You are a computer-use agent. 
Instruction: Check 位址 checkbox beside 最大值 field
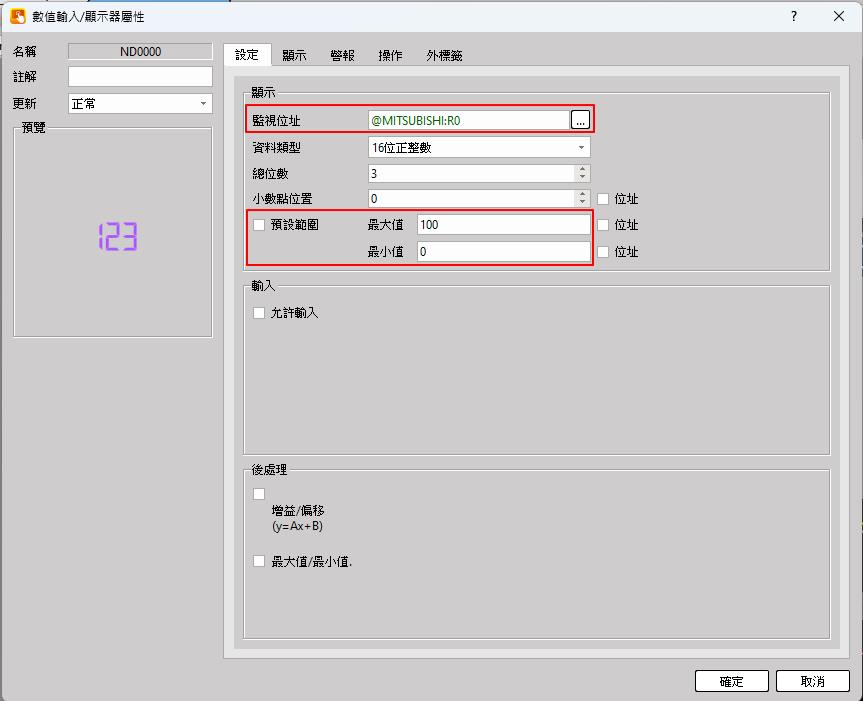(603, 225)
